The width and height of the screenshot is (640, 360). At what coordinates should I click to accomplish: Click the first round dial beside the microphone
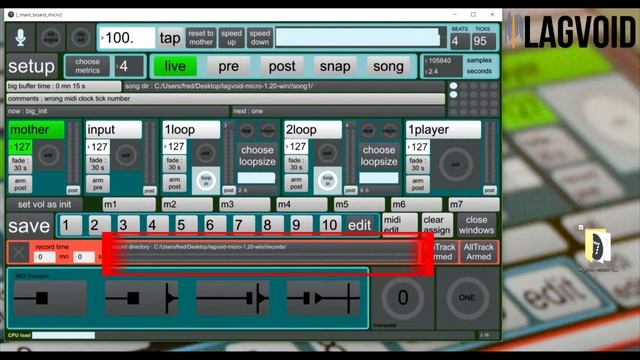click(51, 38)
